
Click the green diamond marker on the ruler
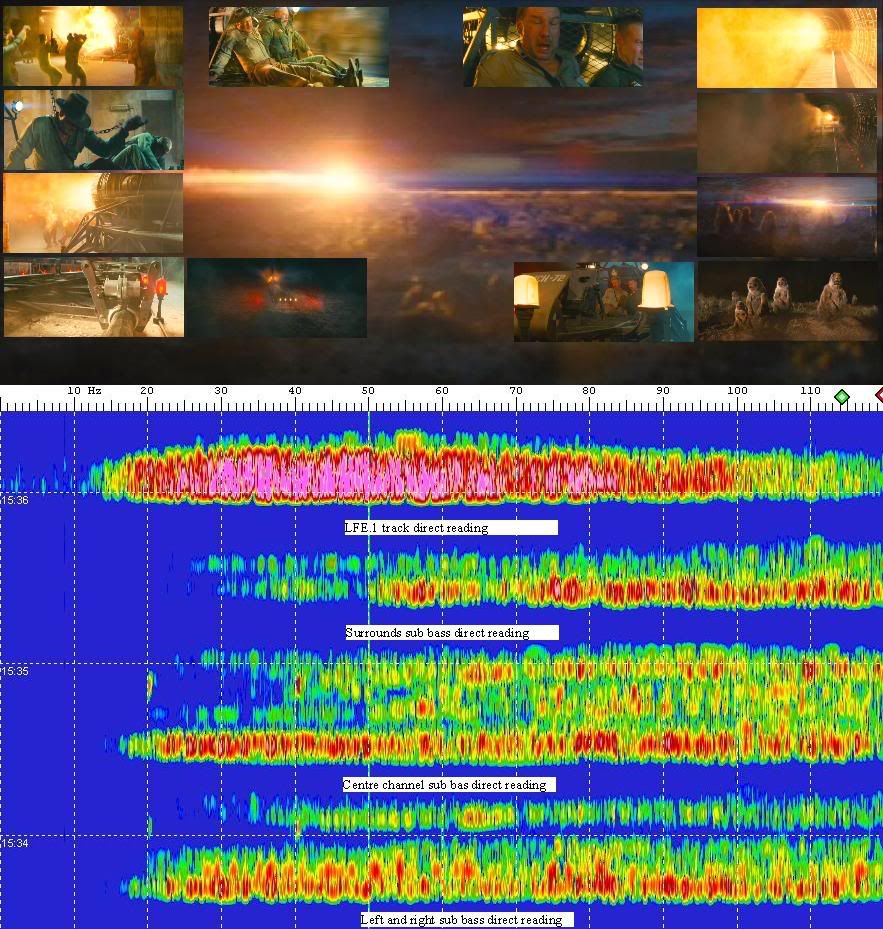point(841,397)
